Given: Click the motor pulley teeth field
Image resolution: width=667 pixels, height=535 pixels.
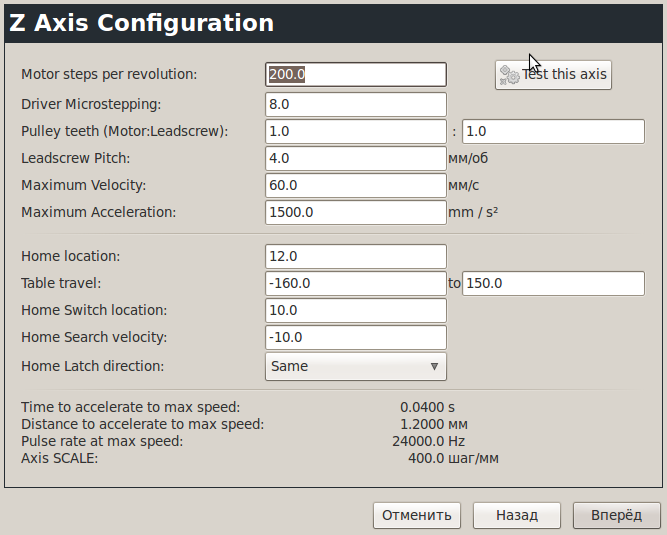Looking at the screenshot, I should [355, 131].
